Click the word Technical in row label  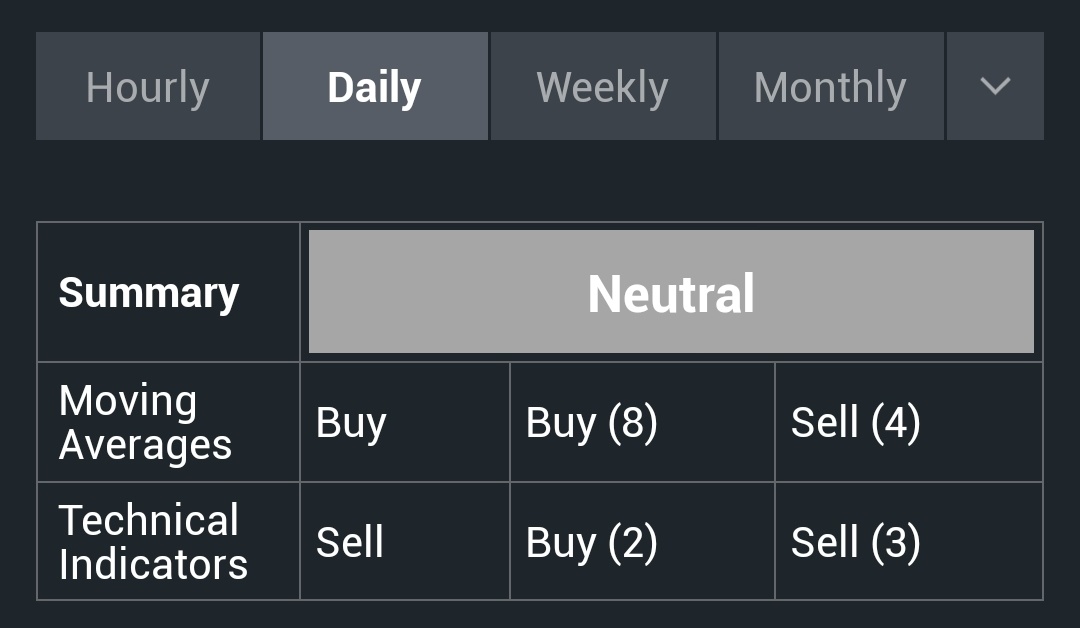coord(149,520)
